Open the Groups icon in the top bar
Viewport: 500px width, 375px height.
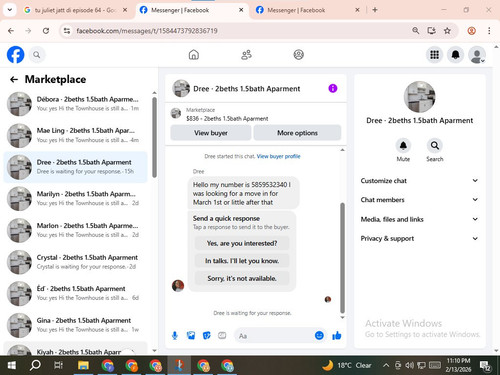click(298, 55)
